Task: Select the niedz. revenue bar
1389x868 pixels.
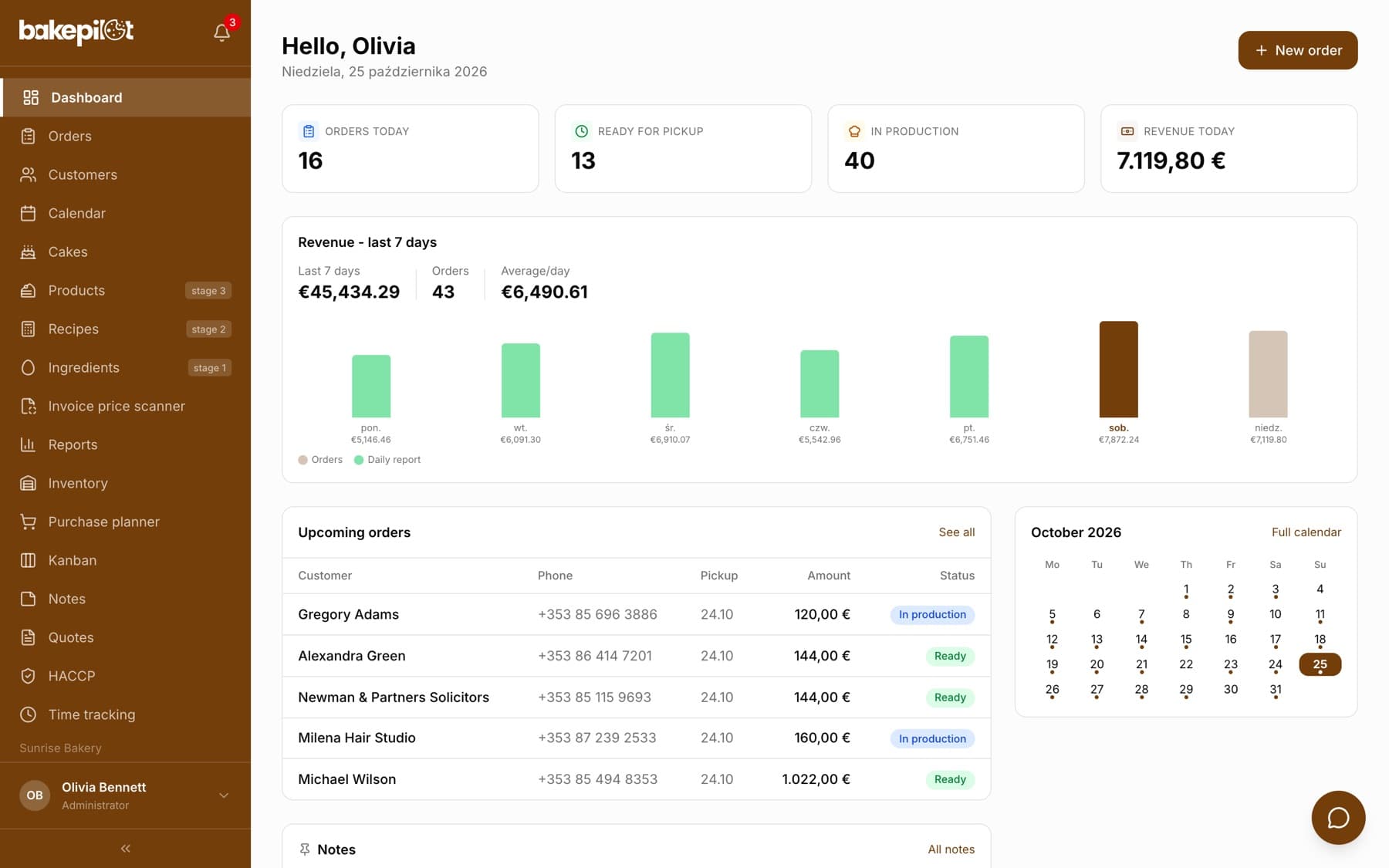Action: point(1268,374)
